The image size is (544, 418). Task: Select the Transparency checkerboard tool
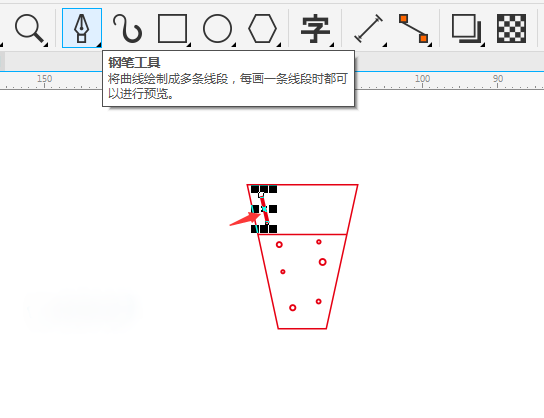(511, 28)
